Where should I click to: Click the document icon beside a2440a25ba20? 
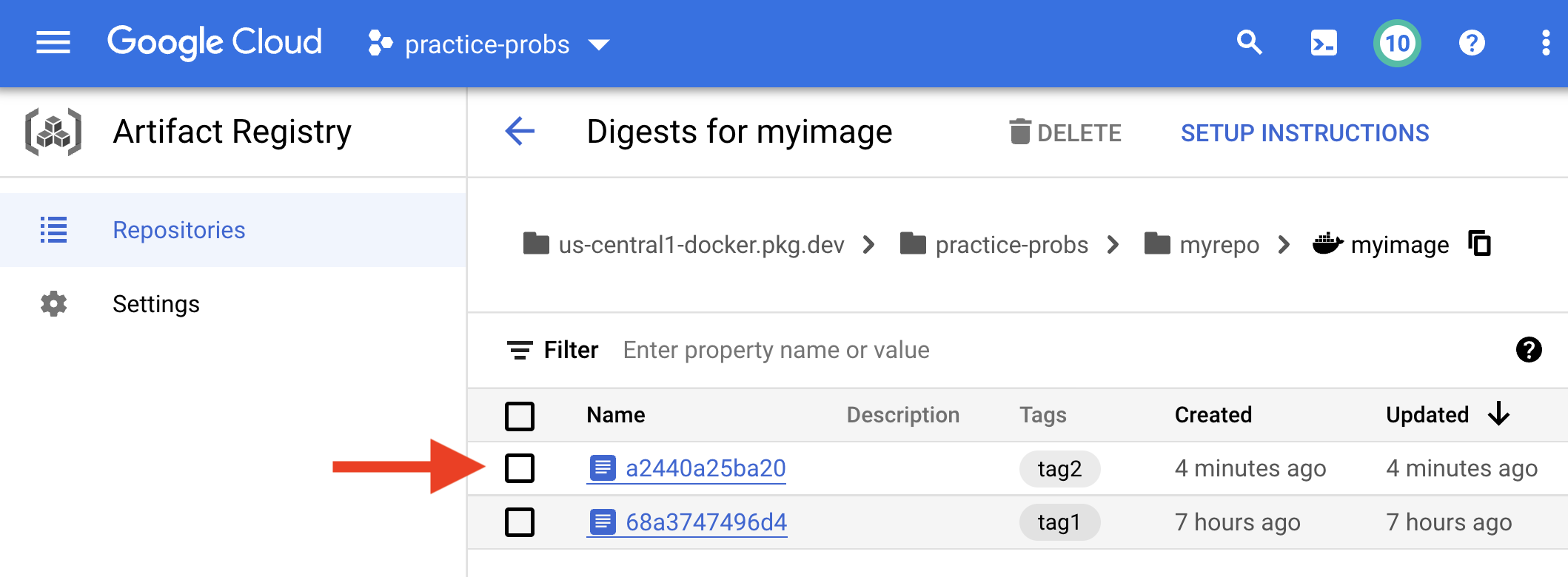tap(603, 468)
